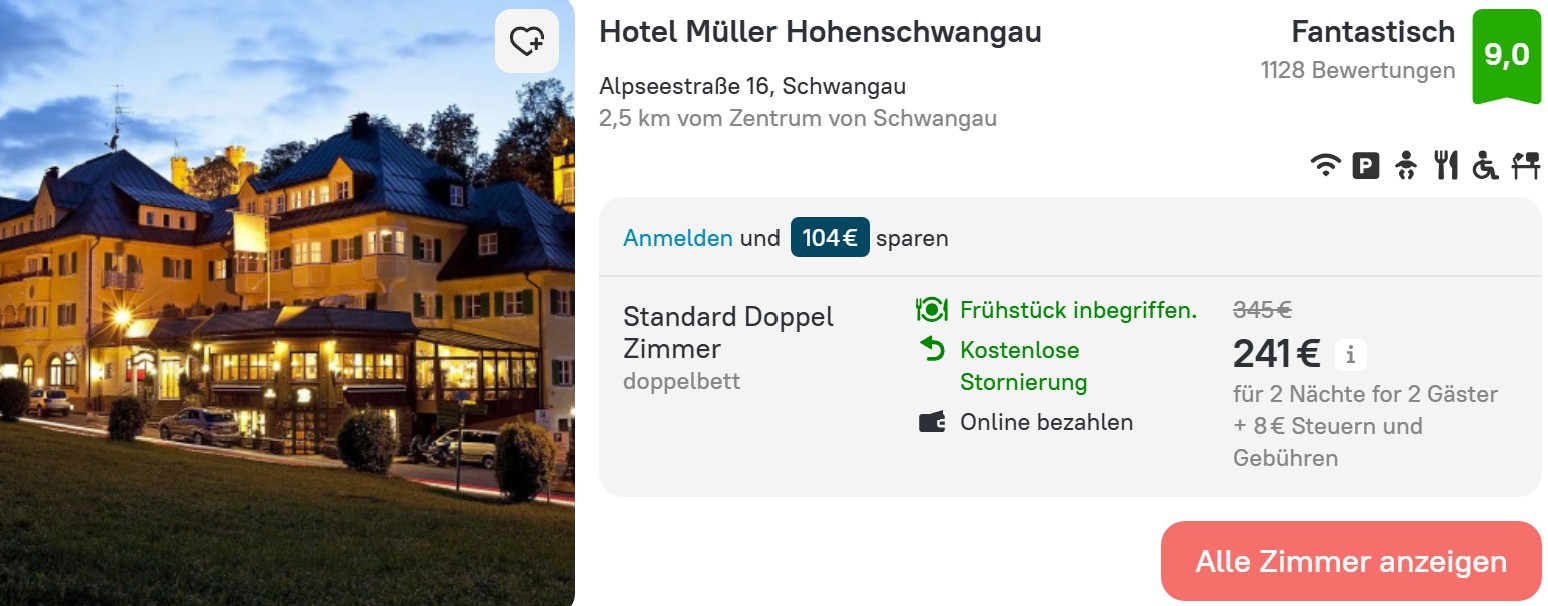1548x606 pixels.
Task: Click the free cancellation arrow icon
Action: [932, 349]
